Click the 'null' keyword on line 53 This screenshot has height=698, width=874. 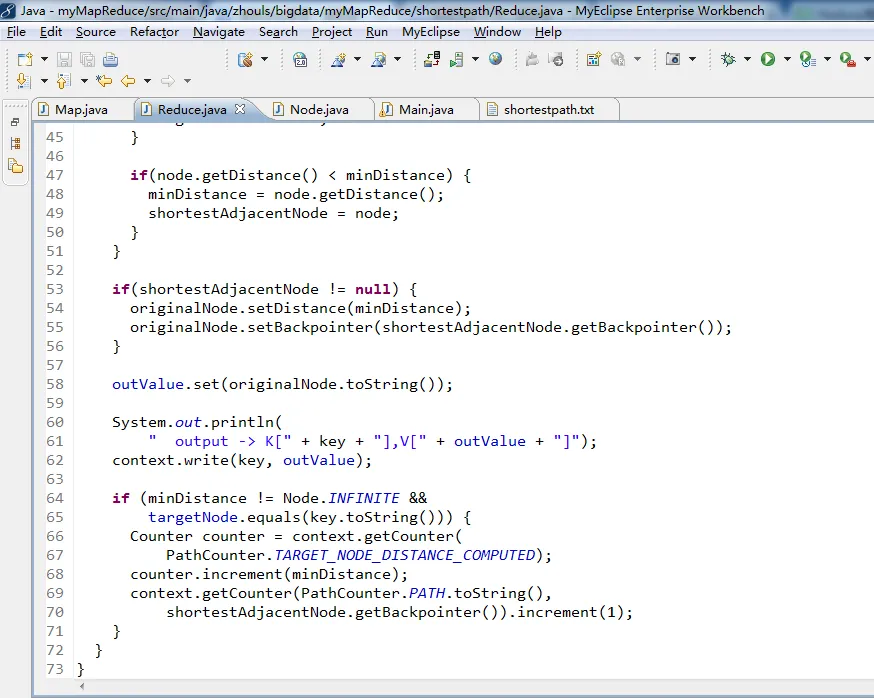tap(372, 289)
